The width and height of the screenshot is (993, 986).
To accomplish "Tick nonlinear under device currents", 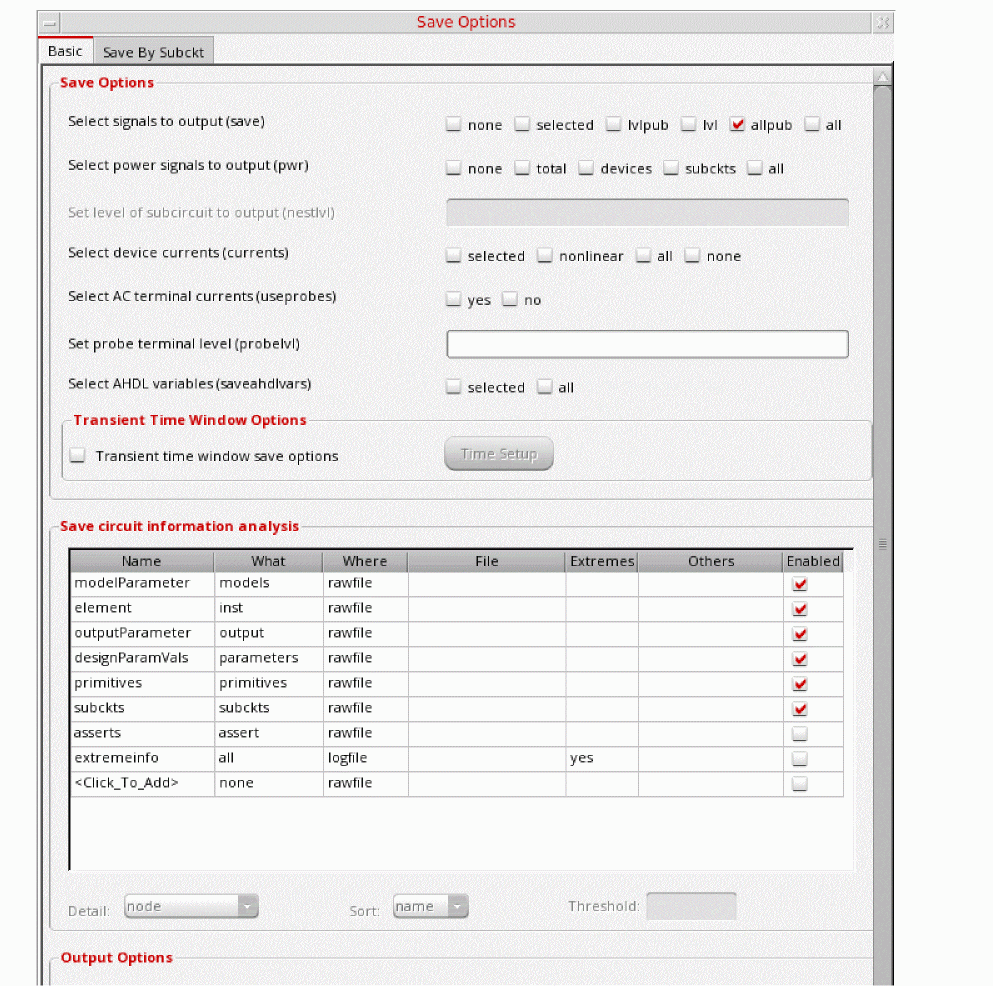I will (x=545, y=256).
